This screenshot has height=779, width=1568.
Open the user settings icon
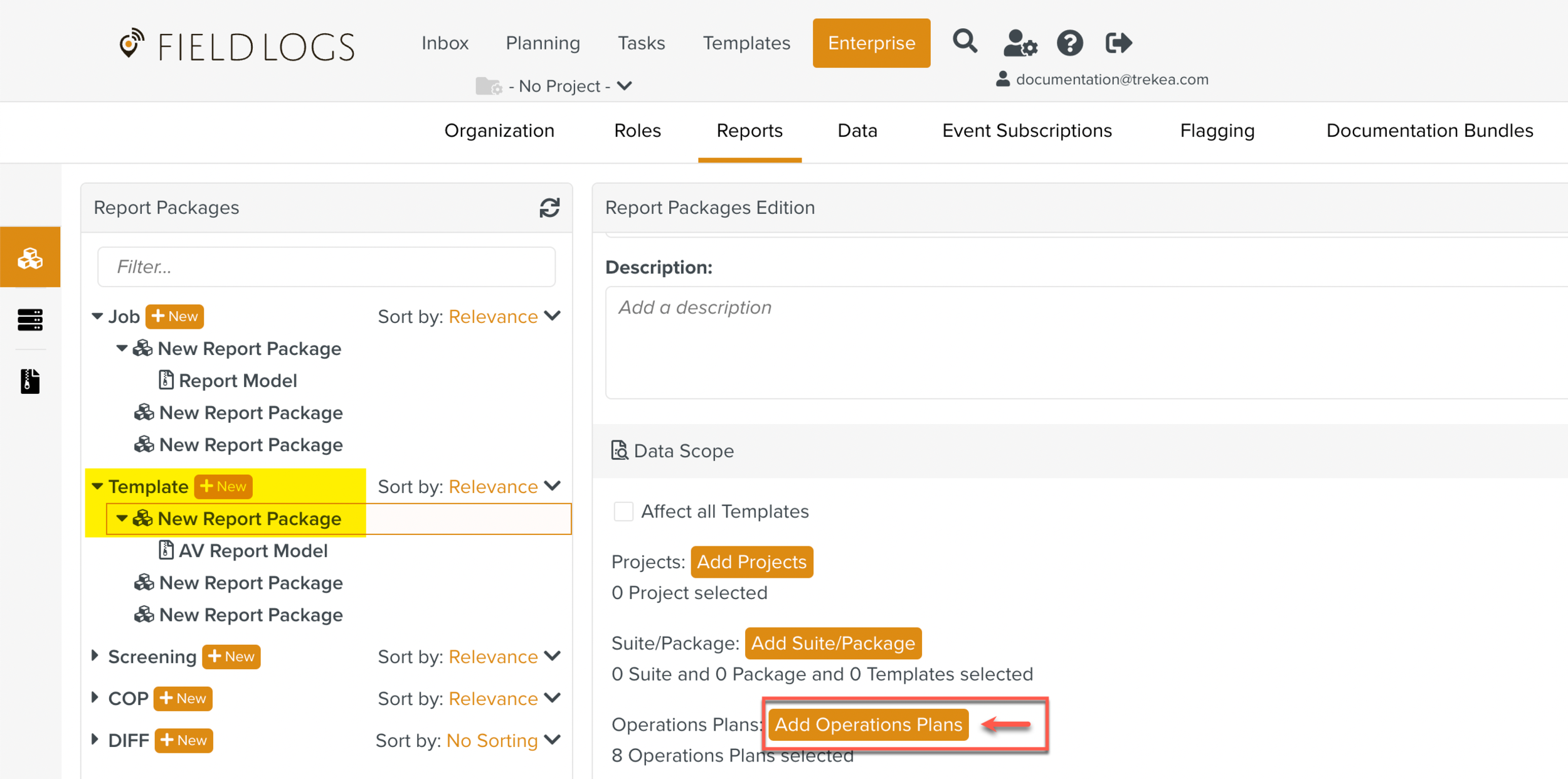point(1019,43)
